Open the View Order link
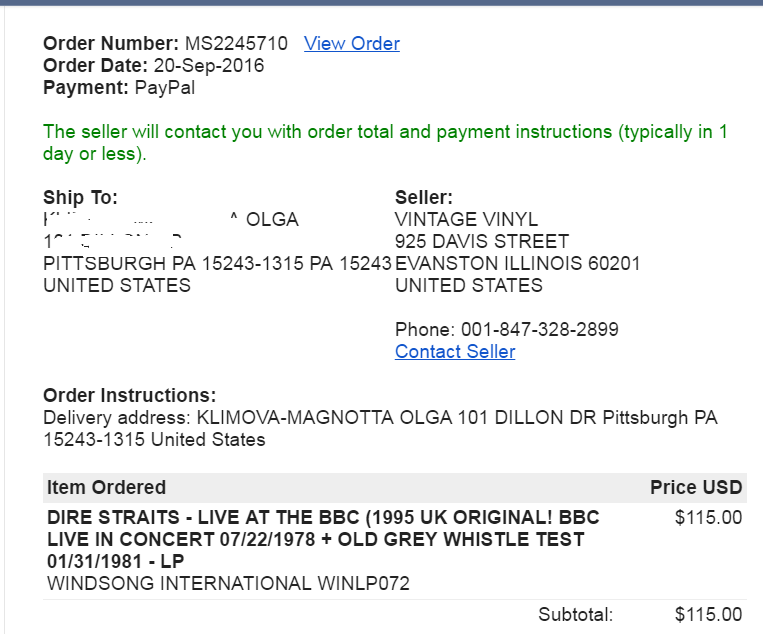Image resolution: width=763 pixels, height=634 pixels. click(351, 44)
